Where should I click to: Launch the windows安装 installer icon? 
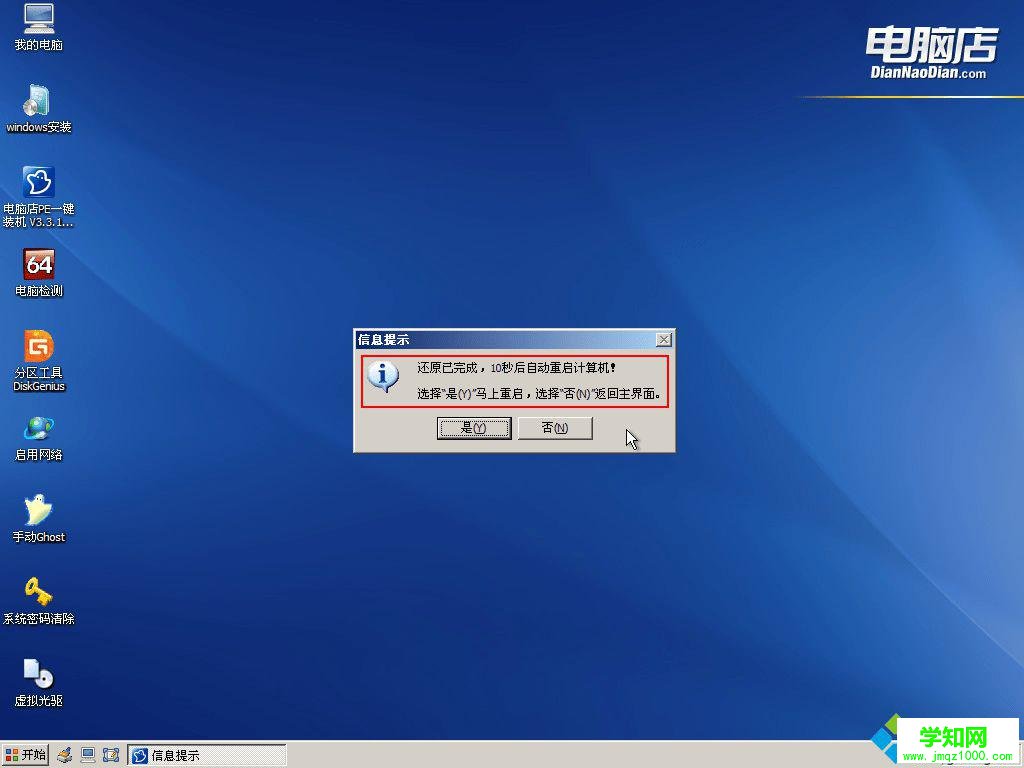38,105
